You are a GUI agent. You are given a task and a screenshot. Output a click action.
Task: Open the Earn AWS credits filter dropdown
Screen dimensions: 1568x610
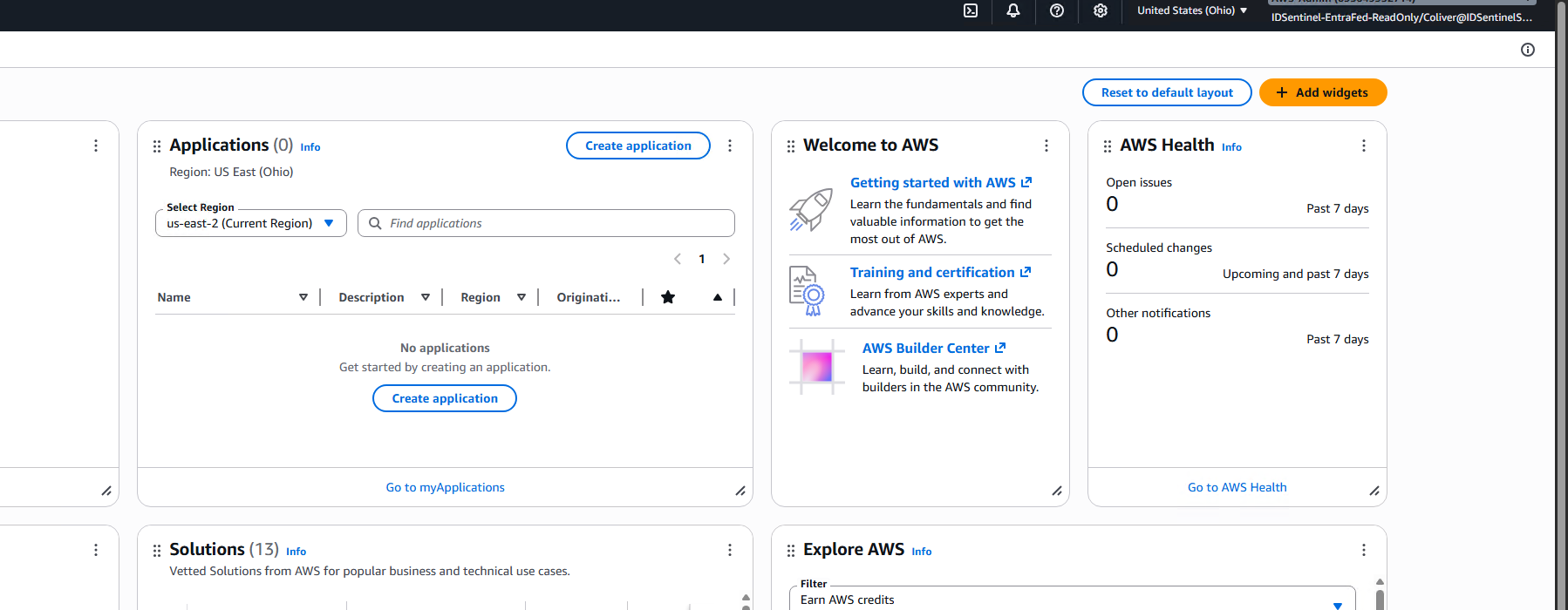tap(1073, 600)
